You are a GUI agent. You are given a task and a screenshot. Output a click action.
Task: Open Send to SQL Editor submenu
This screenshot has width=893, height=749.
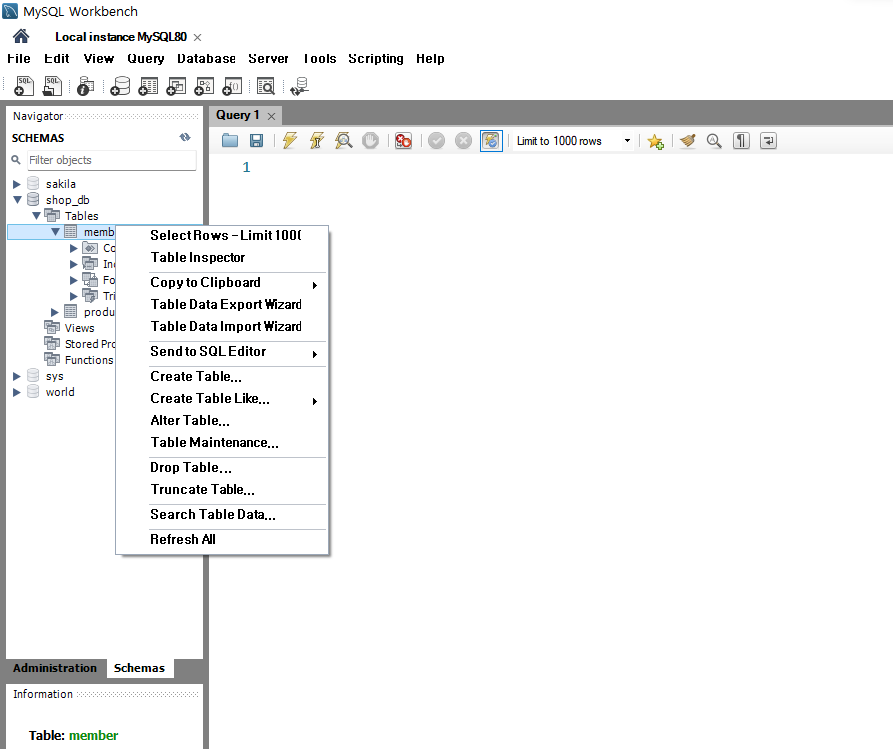222,351
